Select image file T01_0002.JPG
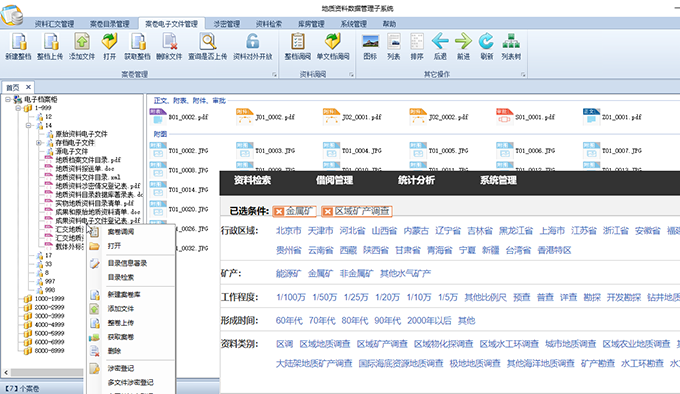 pos(179,151)
